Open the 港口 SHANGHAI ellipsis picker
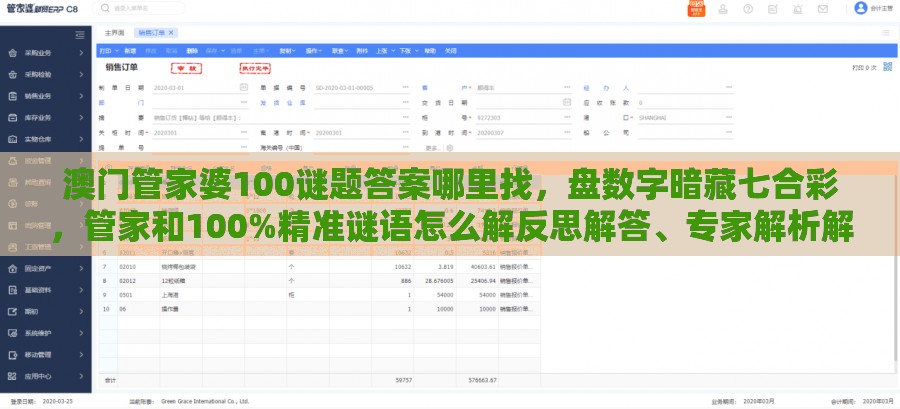 [729, 117]
